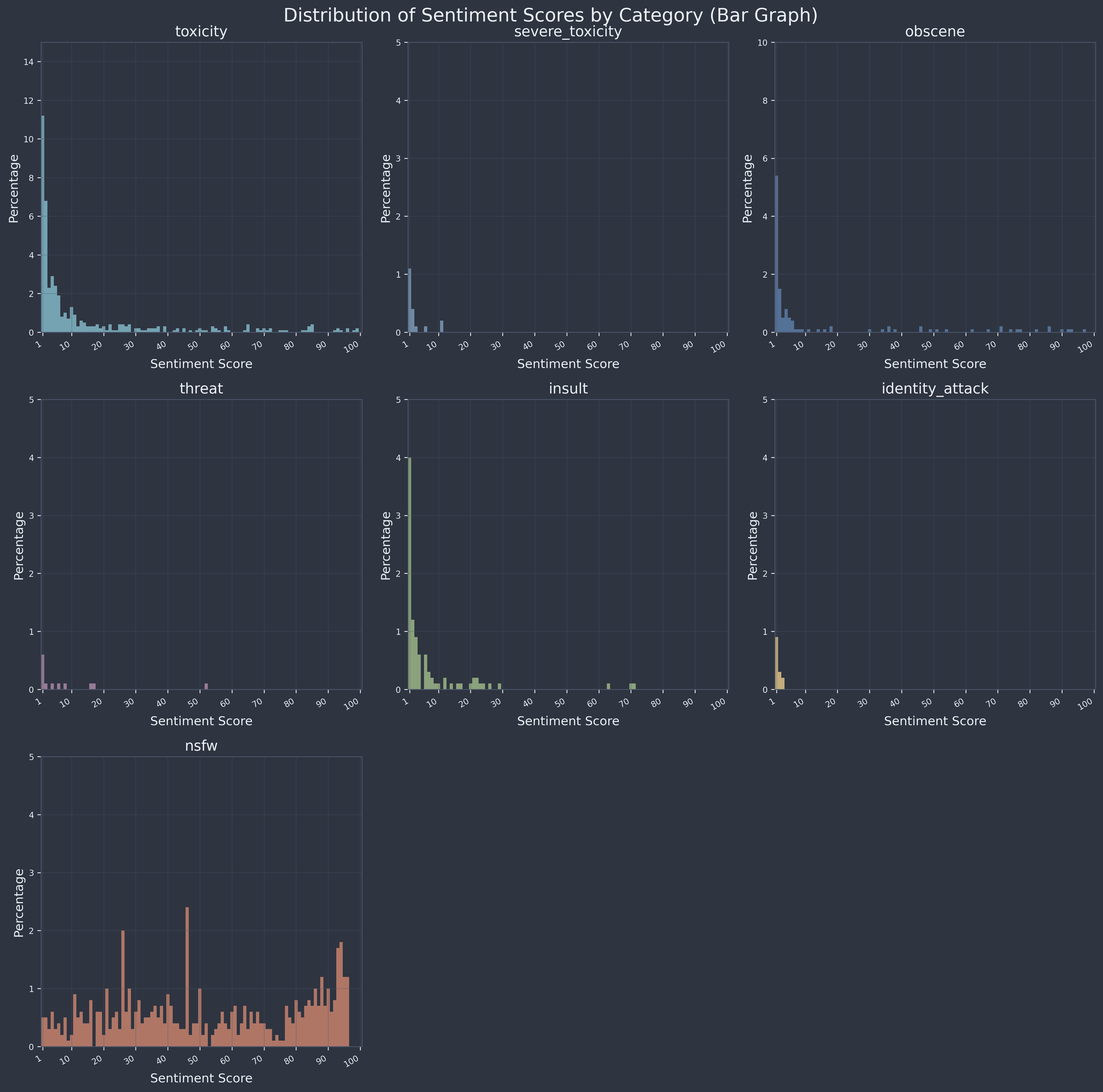Select the 'insult' subplot title

[568, 389]
